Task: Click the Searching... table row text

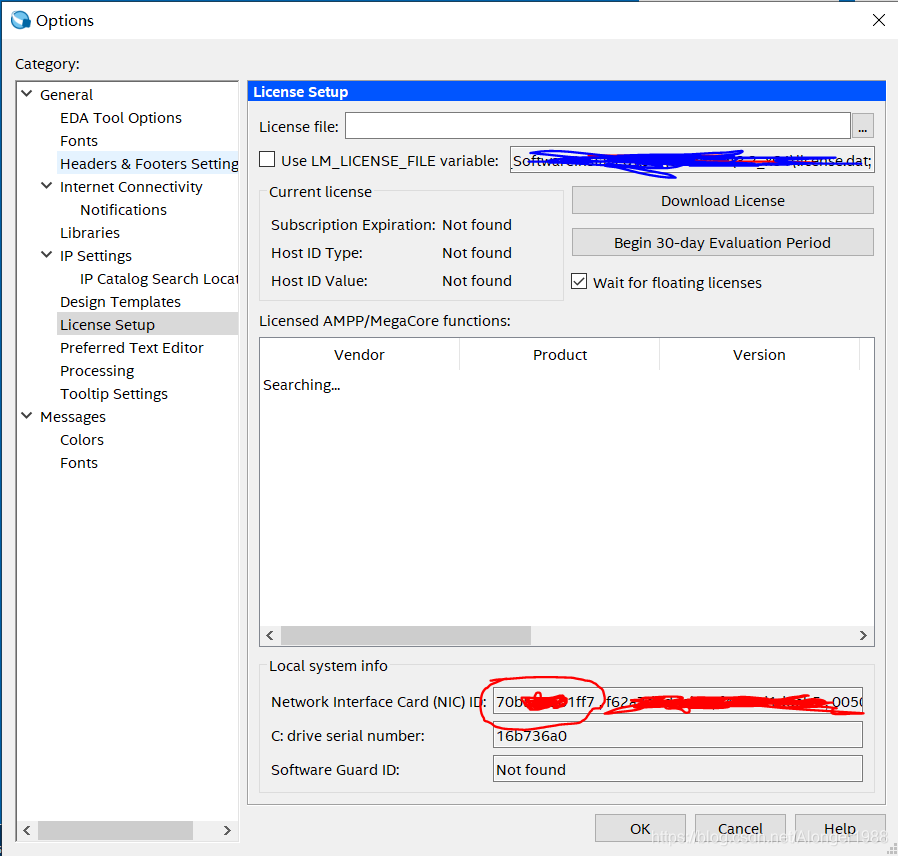Action: [301, 385]
